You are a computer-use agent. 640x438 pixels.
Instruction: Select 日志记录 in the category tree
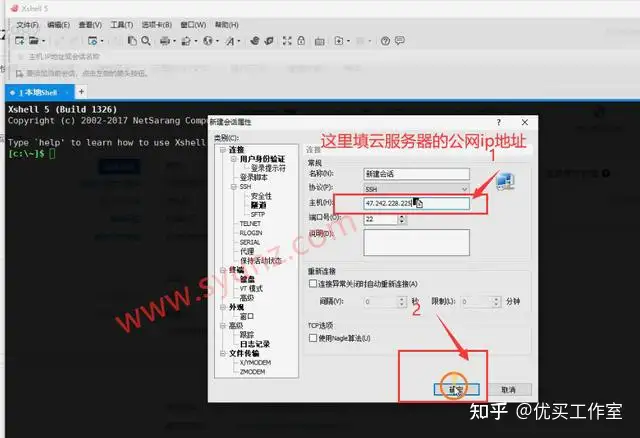pyautogui.click(x=255, y=344)
